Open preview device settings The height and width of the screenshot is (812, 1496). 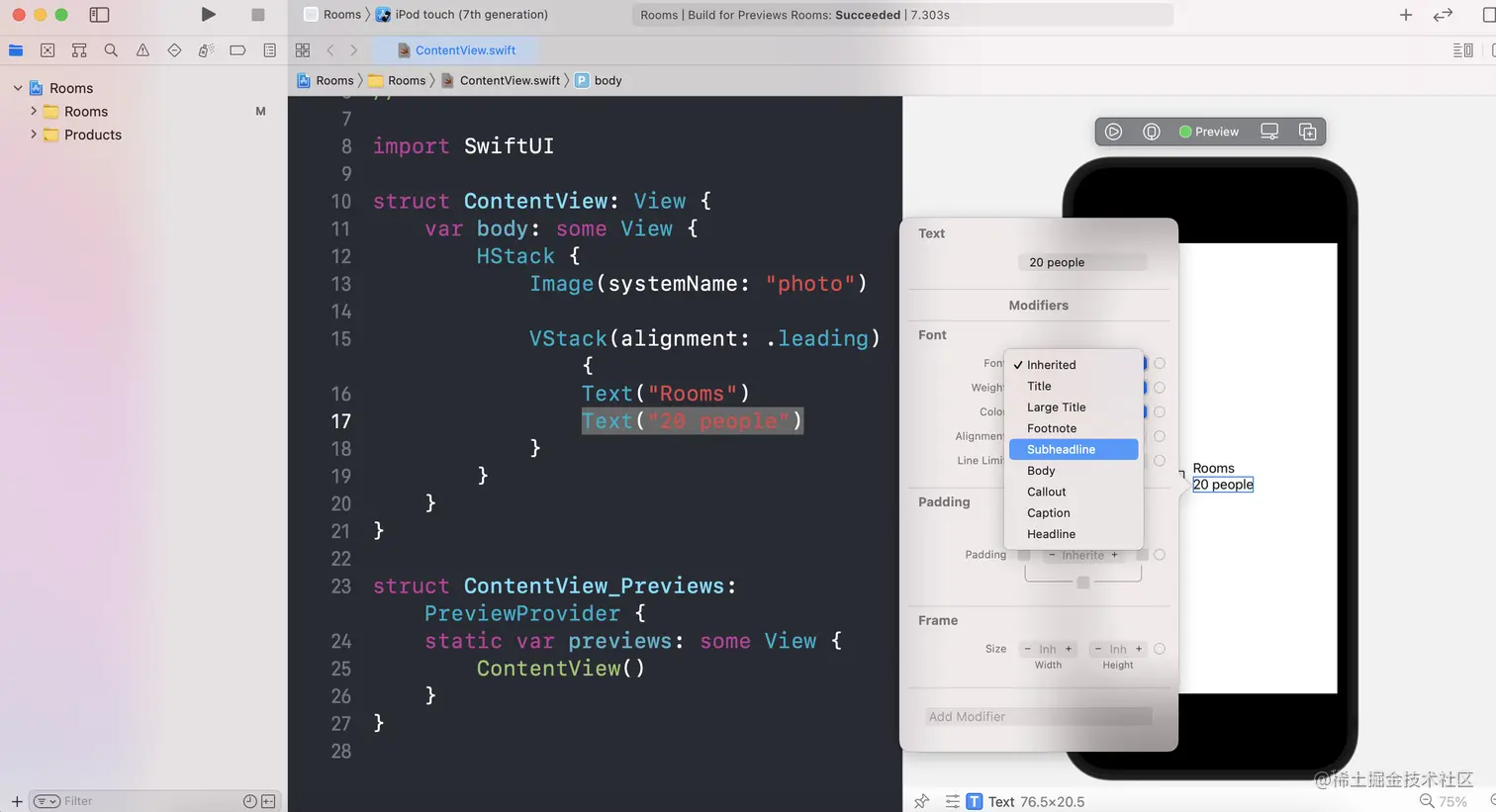point(1269,132)
